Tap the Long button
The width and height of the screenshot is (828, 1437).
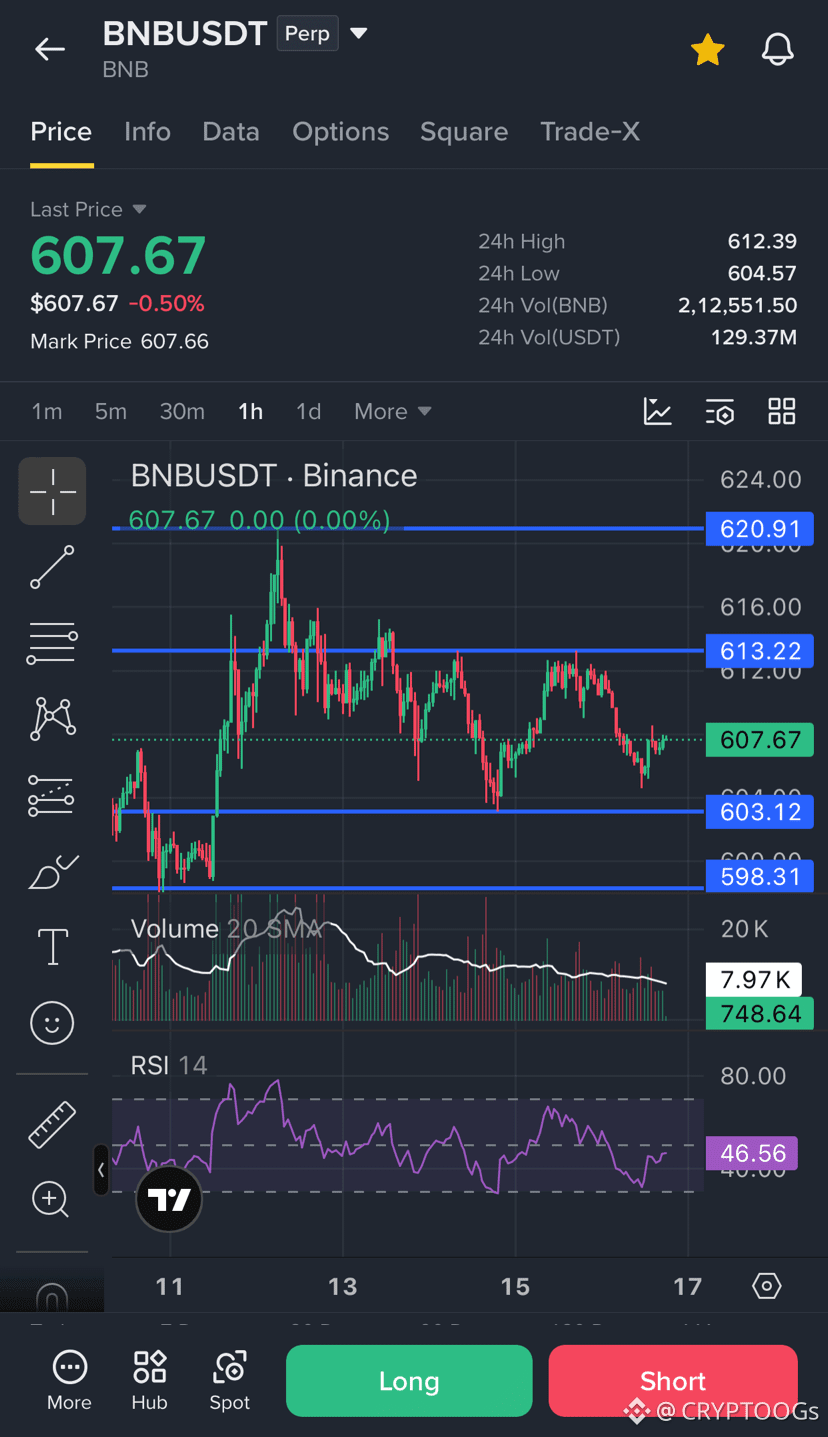[x=409, y=1381]
